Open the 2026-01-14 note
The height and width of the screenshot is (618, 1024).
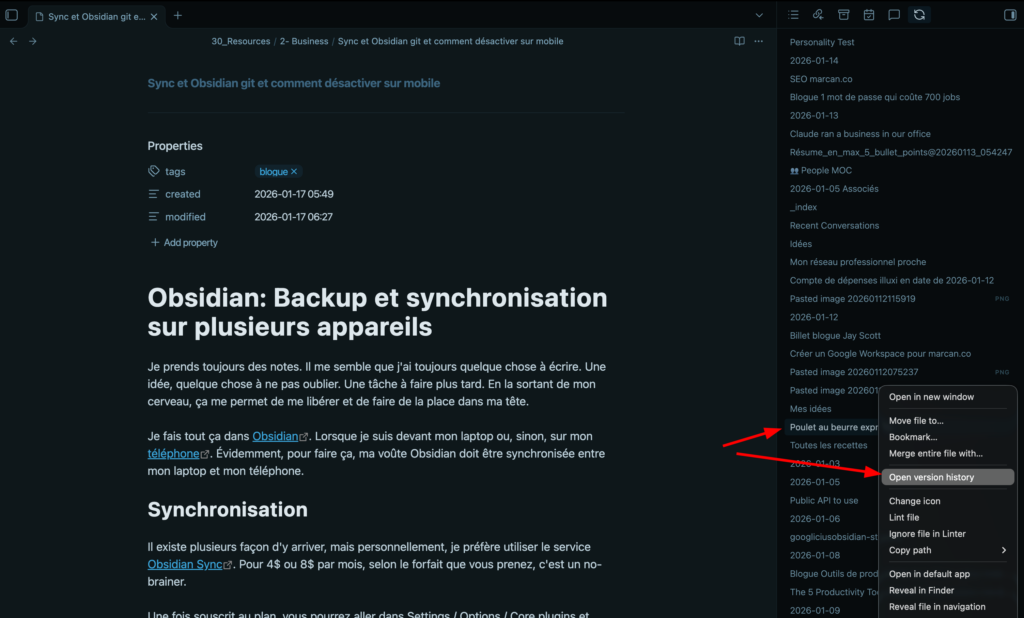[814, 61]
